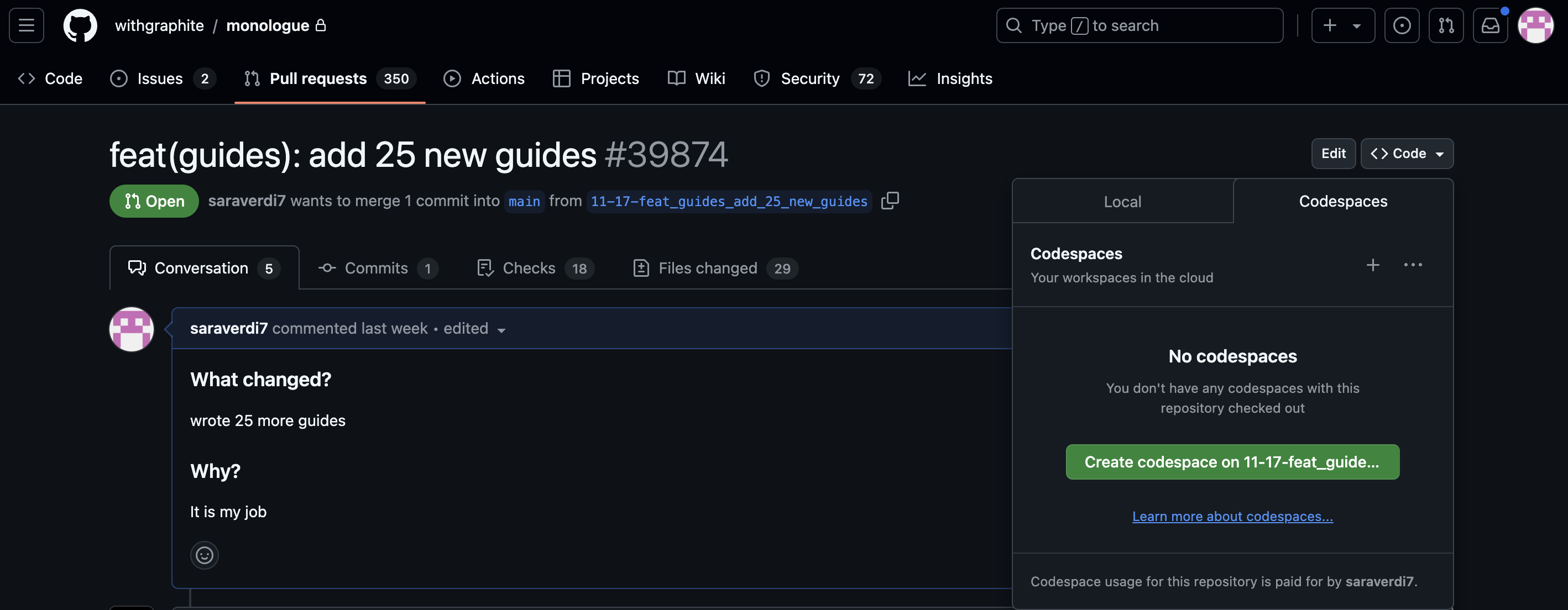Open the create new dropdown caret
This screenshot has height=610, width=1568.
tap(1356, 25)
